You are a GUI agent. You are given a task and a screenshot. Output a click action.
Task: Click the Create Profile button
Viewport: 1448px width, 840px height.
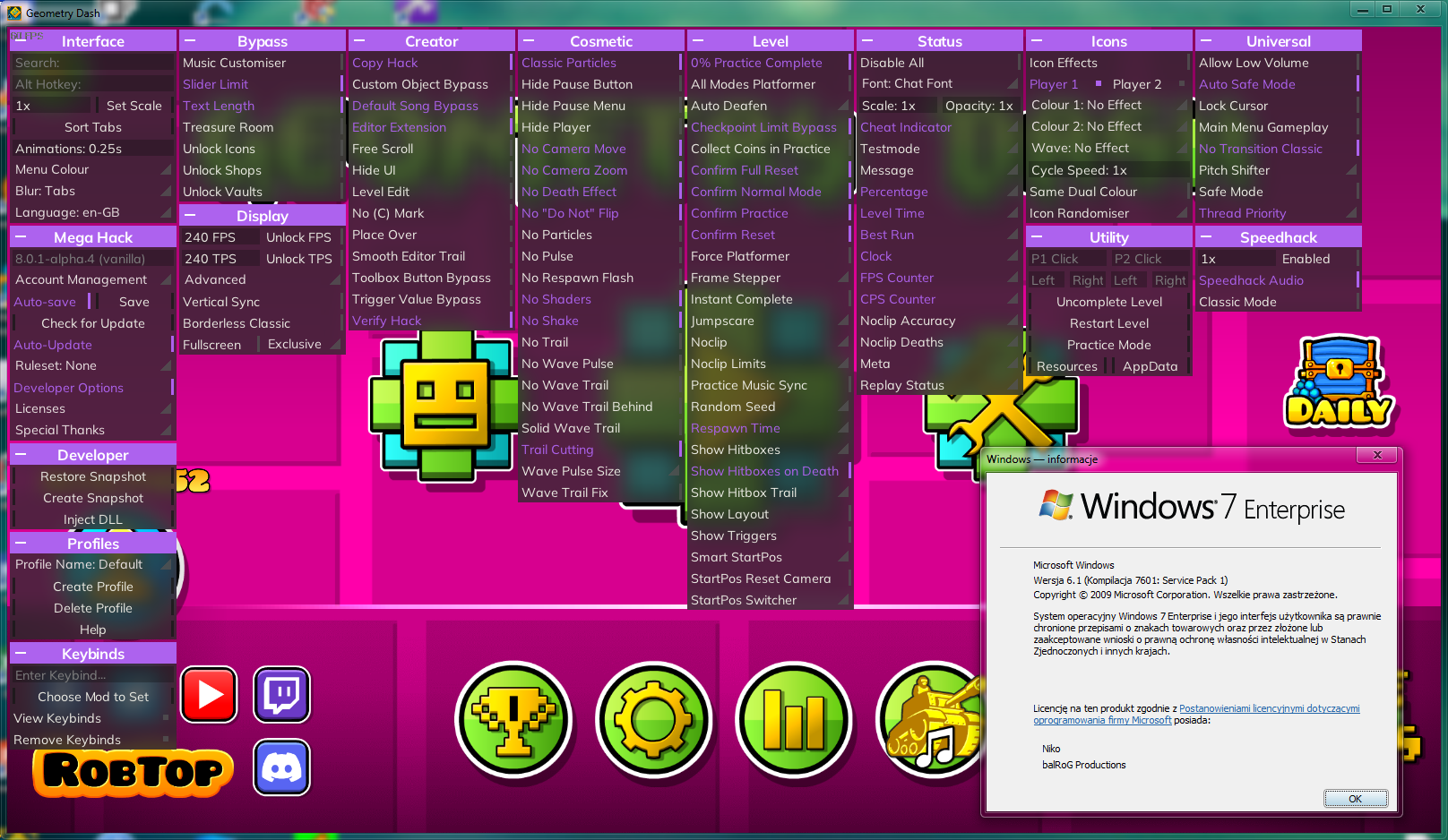tap(92, 587)
